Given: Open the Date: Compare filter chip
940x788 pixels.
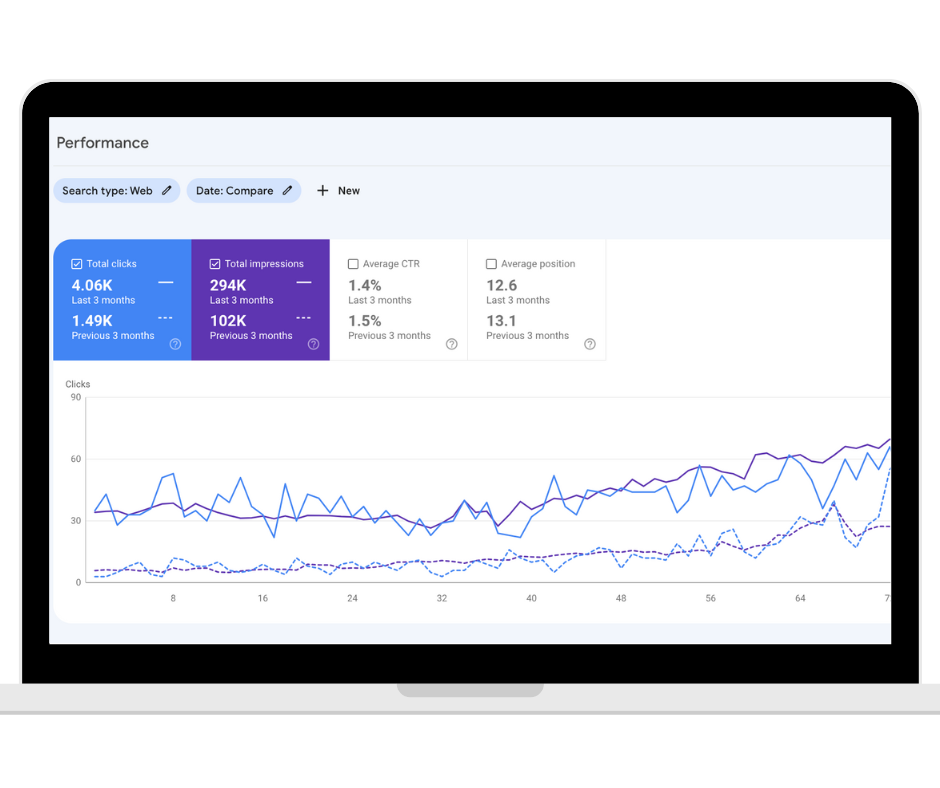Looking at the screenshot, I should 243,191.
